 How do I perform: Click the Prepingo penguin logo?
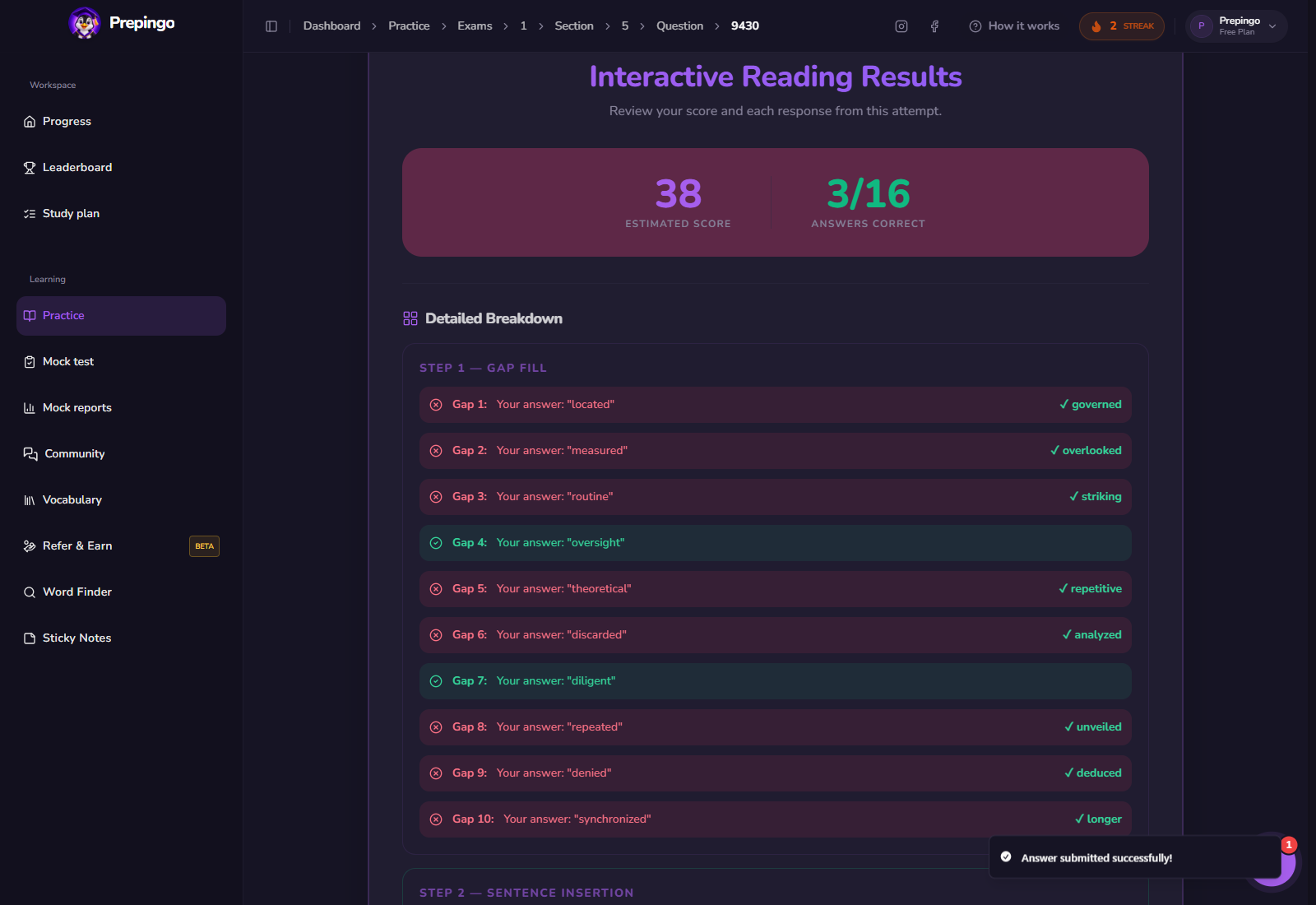click(84, 23)
